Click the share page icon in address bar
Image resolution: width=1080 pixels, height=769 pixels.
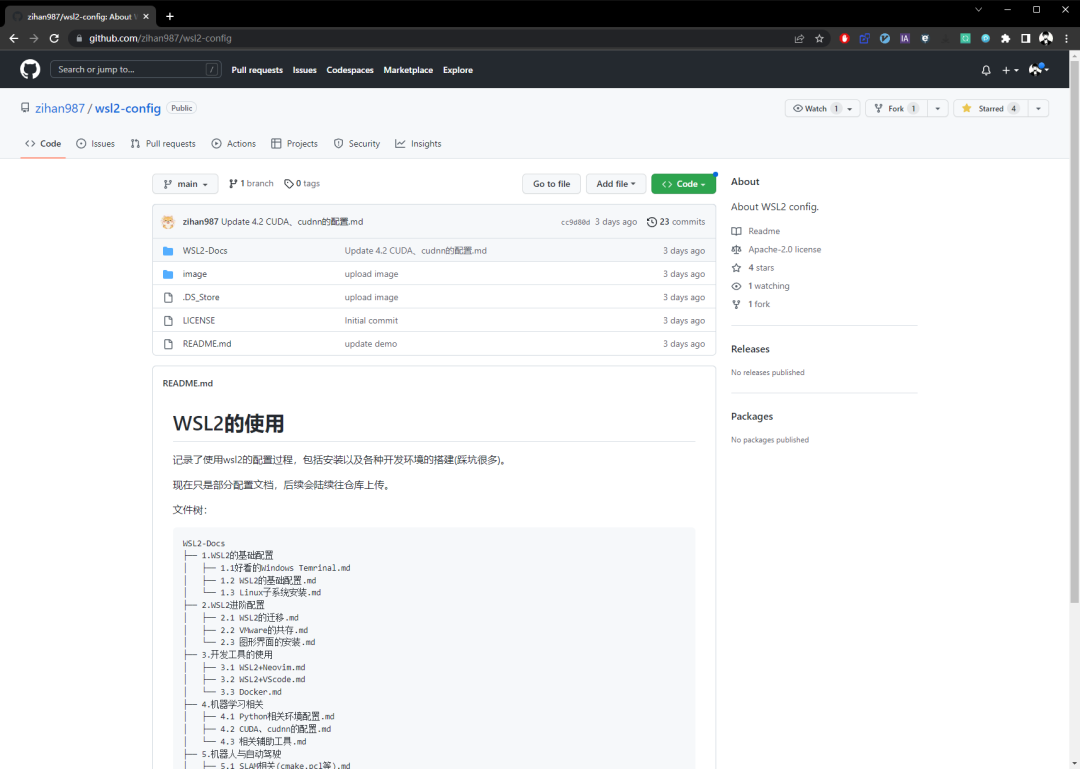(x=799, y=39)
